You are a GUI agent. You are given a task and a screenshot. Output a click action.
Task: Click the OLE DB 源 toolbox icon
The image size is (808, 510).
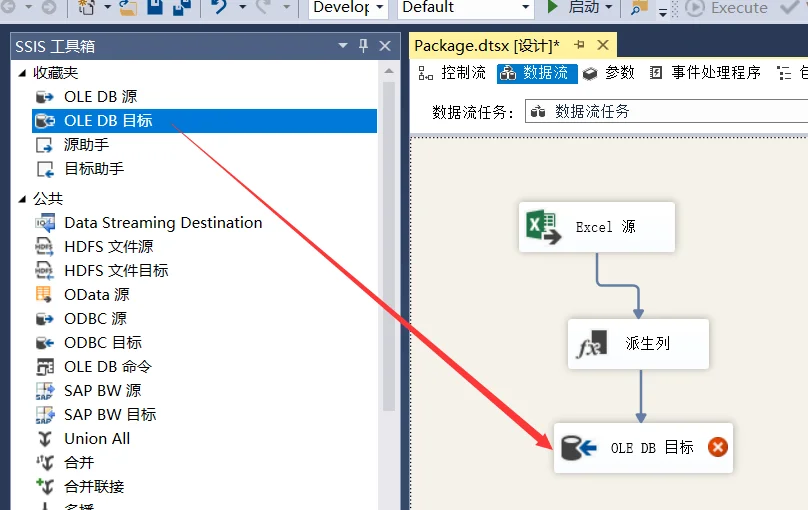45,97
